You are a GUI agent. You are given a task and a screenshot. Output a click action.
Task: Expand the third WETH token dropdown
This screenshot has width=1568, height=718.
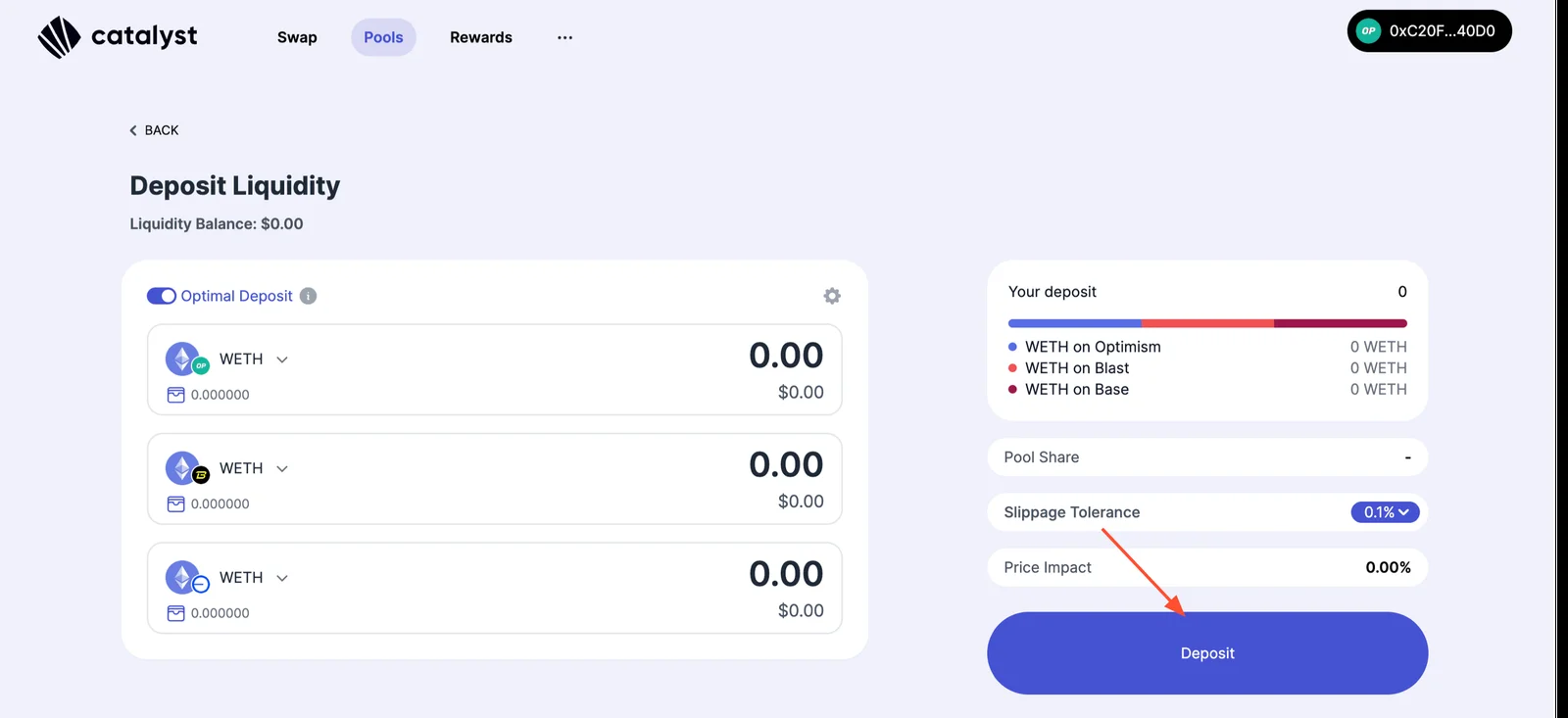282,578
